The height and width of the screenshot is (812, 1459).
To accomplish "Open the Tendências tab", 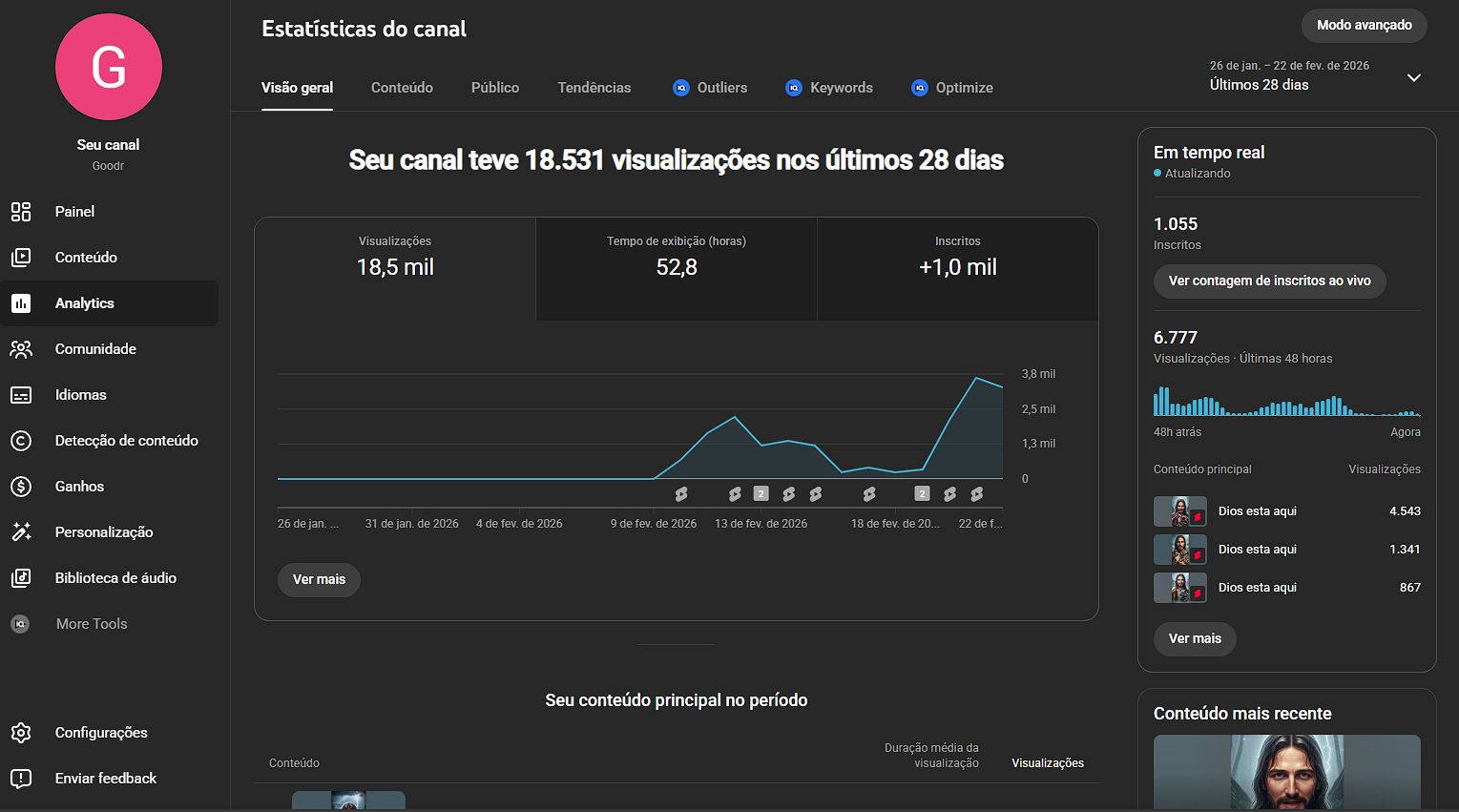I will [594, 88].
